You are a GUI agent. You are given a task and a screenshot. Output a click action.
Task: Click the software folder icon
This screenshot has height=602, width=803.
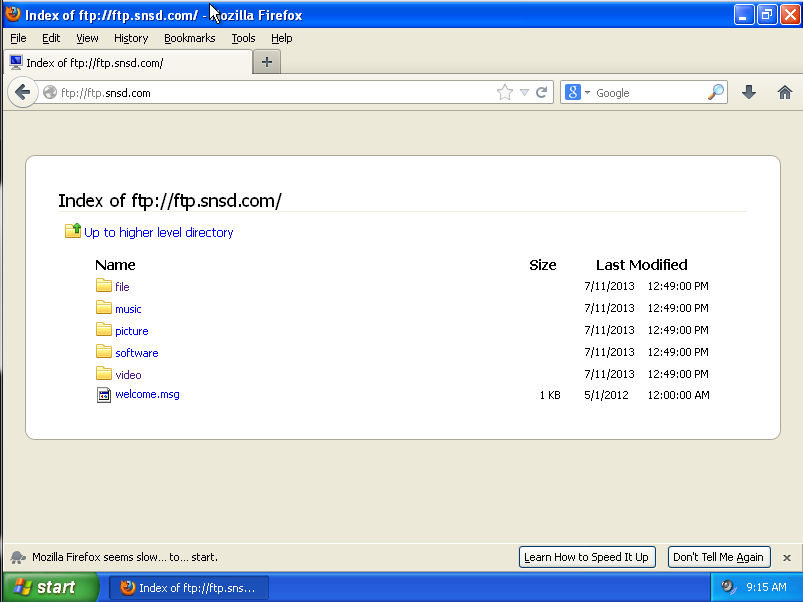(103, 351)
